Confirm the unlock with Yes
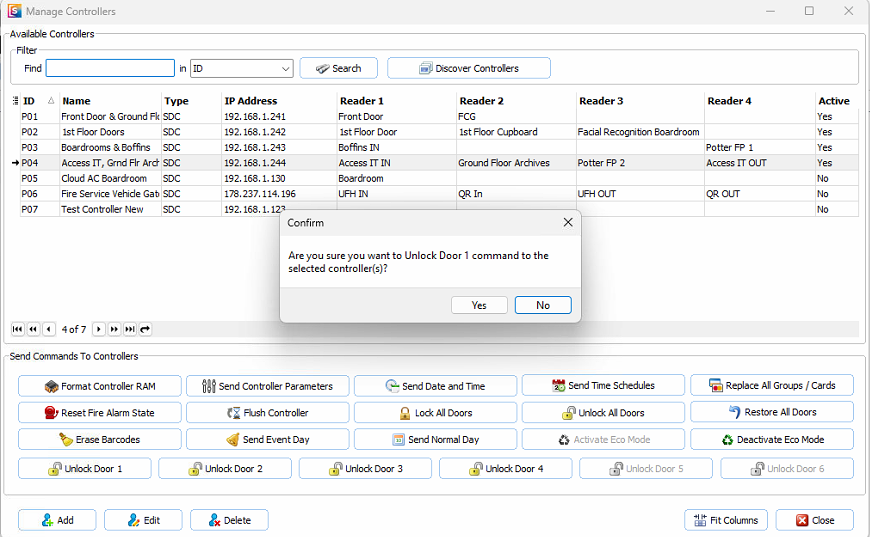870x537 pixels. (479, 305)
